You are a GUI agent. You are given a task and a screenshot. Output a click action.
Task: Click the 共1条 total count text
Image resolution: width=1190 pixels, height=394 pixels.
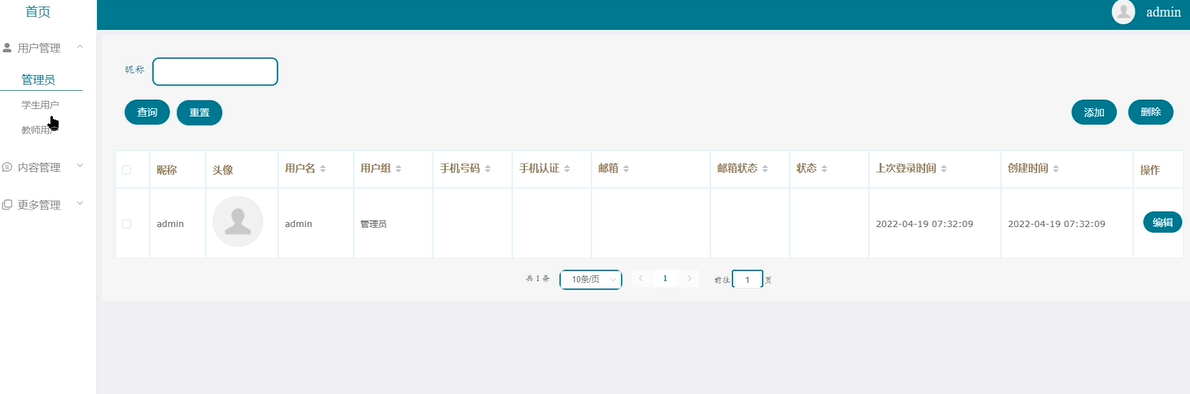point(537,279)
